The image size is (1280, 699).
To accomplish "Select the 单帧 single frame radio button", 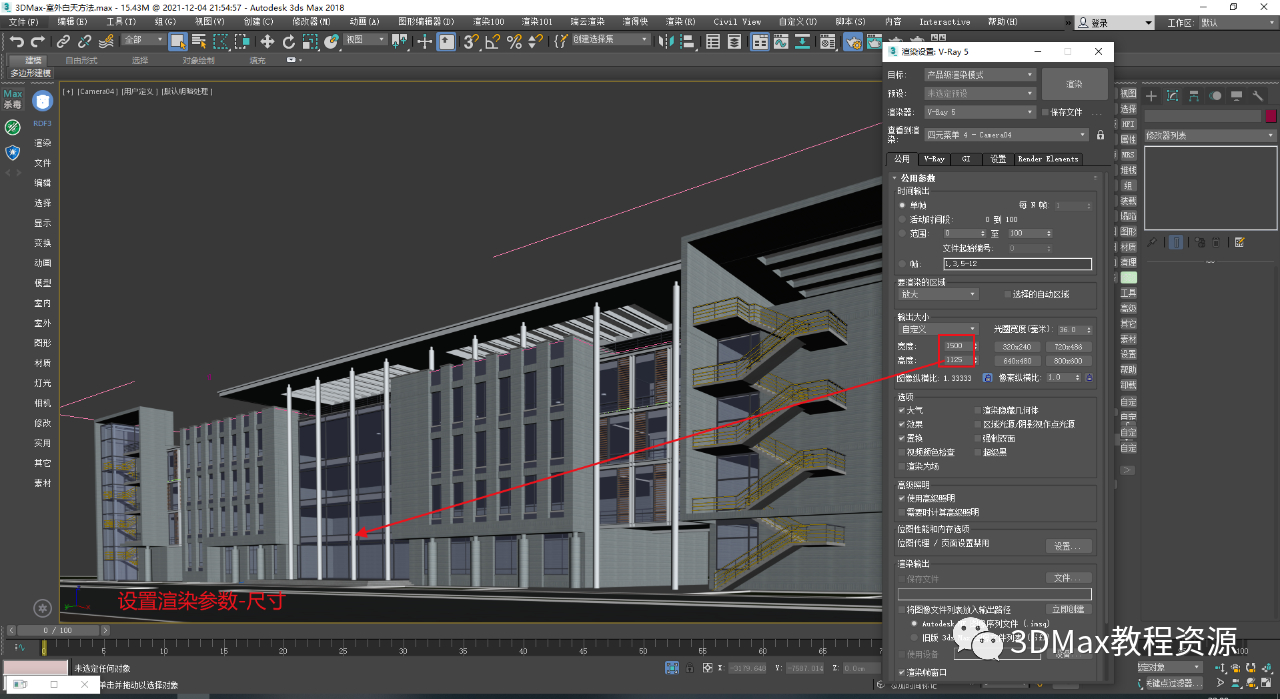I will click(x=903, y=205).
